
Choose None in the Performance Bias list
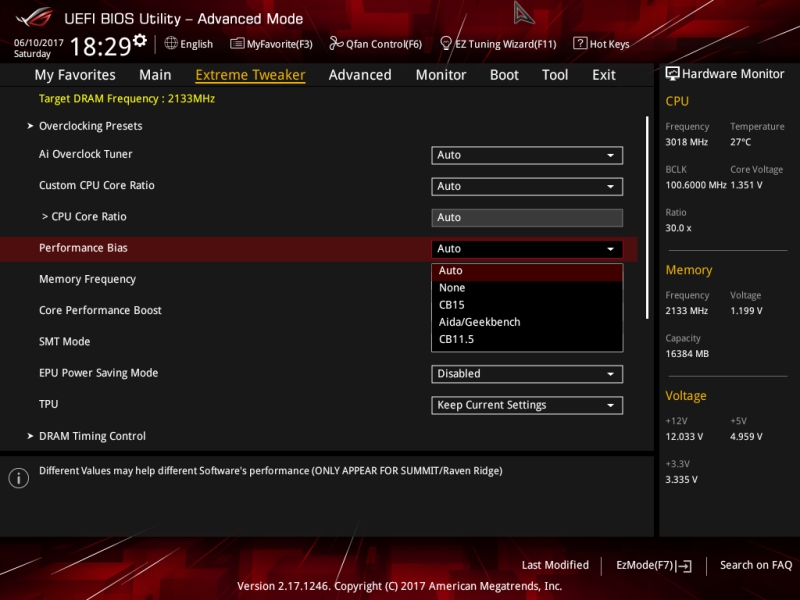click(x=527, y=288)
